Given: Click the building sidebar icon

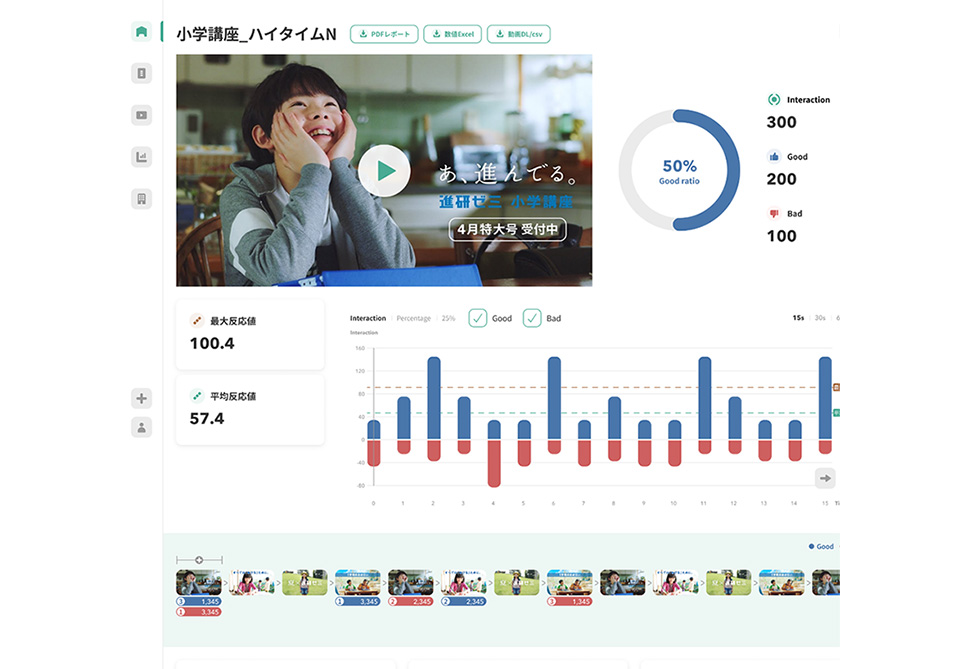Looking at the screenshot, I should coord(141,199).
